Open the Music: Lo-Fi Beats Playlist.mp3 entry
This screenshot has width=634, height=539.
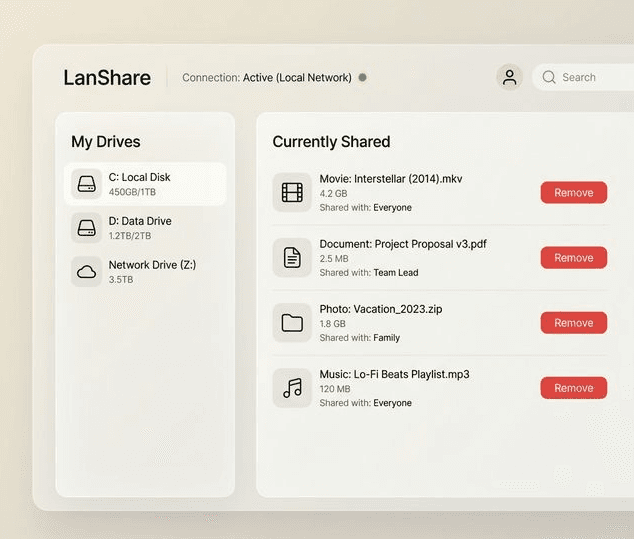[394, 375]
